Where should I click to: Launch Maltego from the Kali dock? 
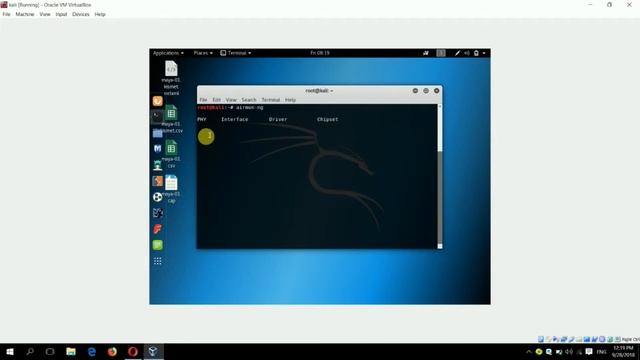(x=158, y=213)
